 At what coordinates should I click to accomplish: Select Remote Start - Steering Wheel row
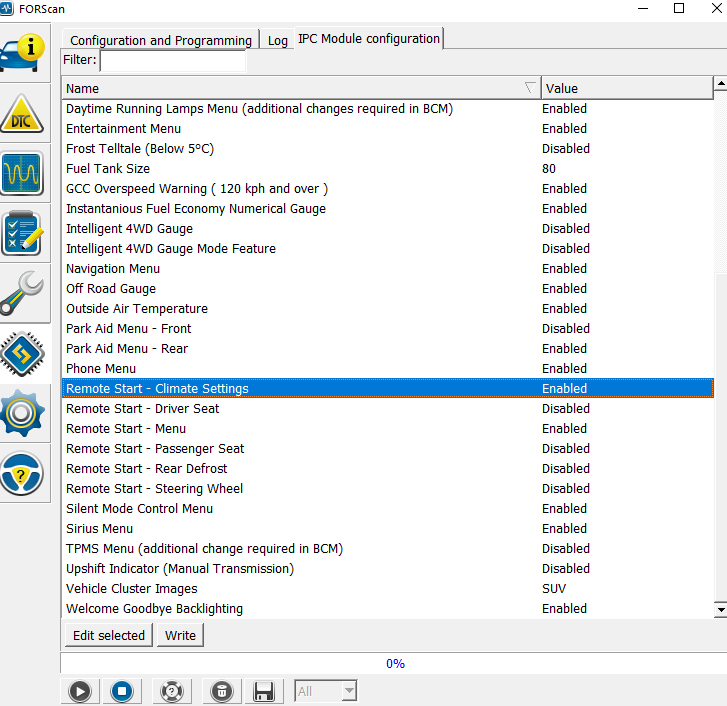coord(388,488)
